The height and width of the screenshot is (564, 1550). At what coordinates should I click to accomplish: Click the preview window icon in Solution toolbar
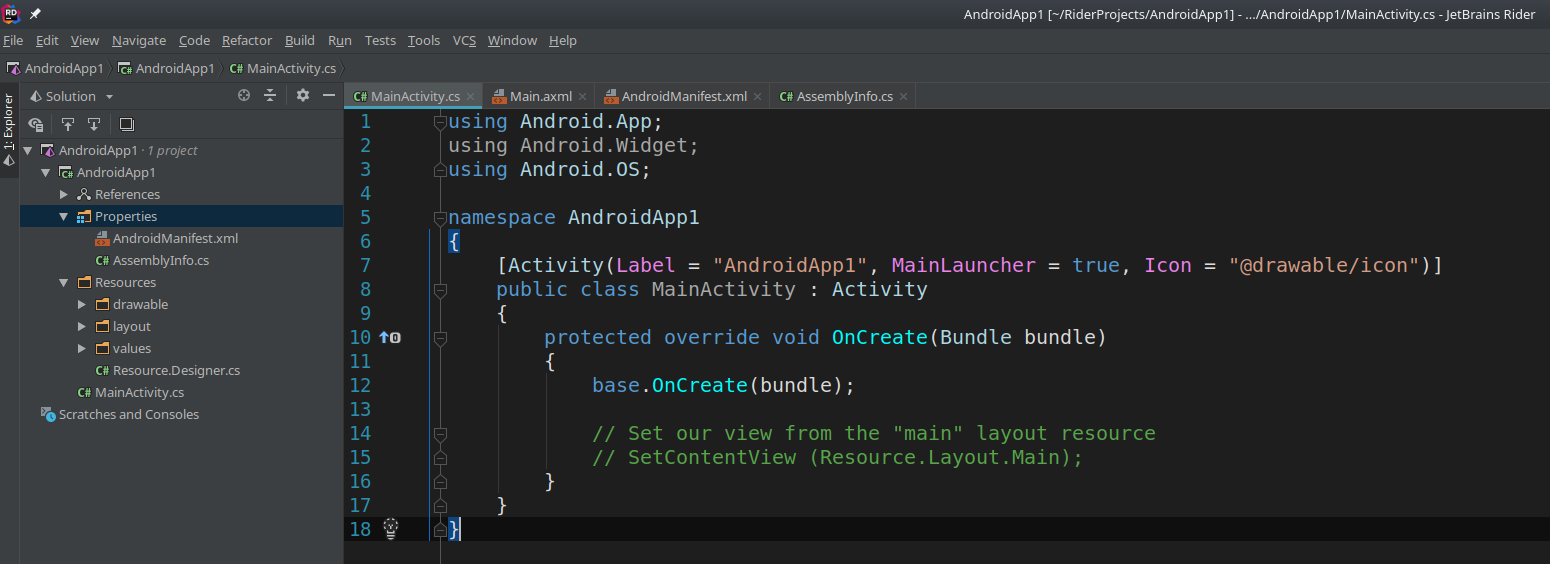click(126, 124)
